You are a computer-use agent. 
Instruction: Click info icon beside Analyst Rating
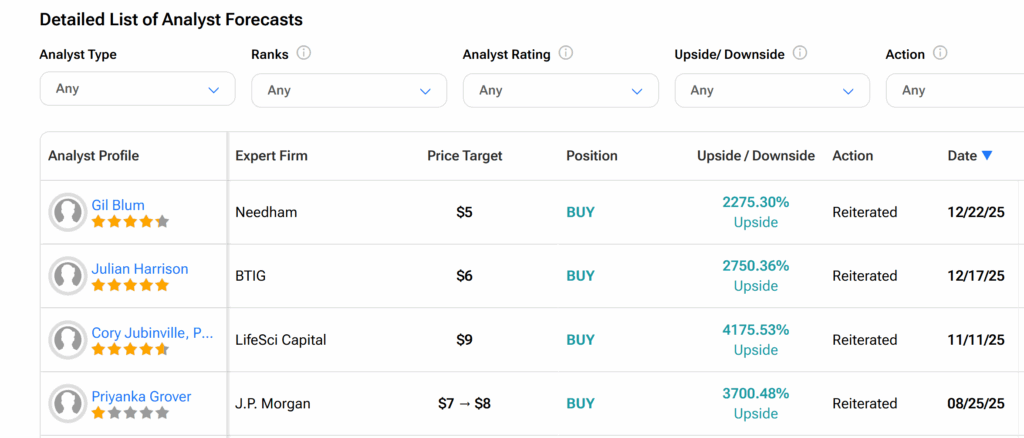[566, 54]
